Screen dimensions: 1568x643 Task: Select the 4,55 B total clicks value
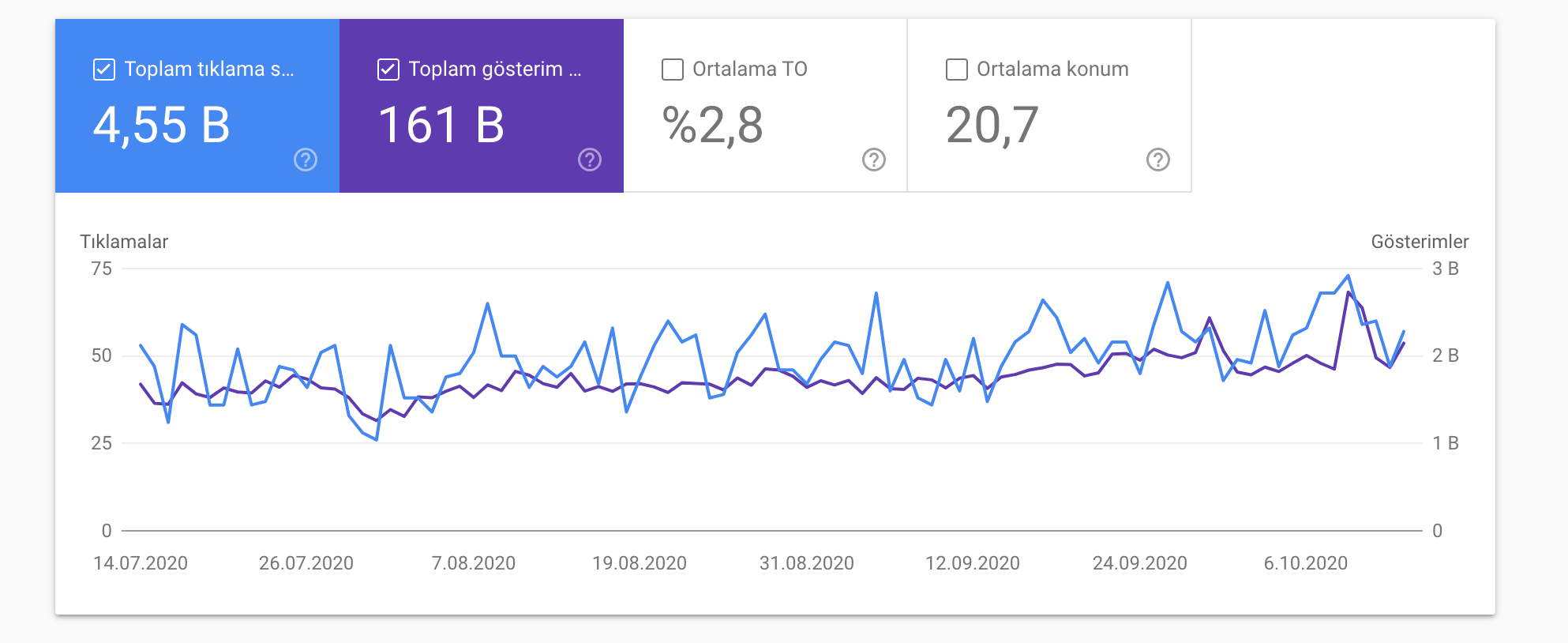click(x=162, y=125)
